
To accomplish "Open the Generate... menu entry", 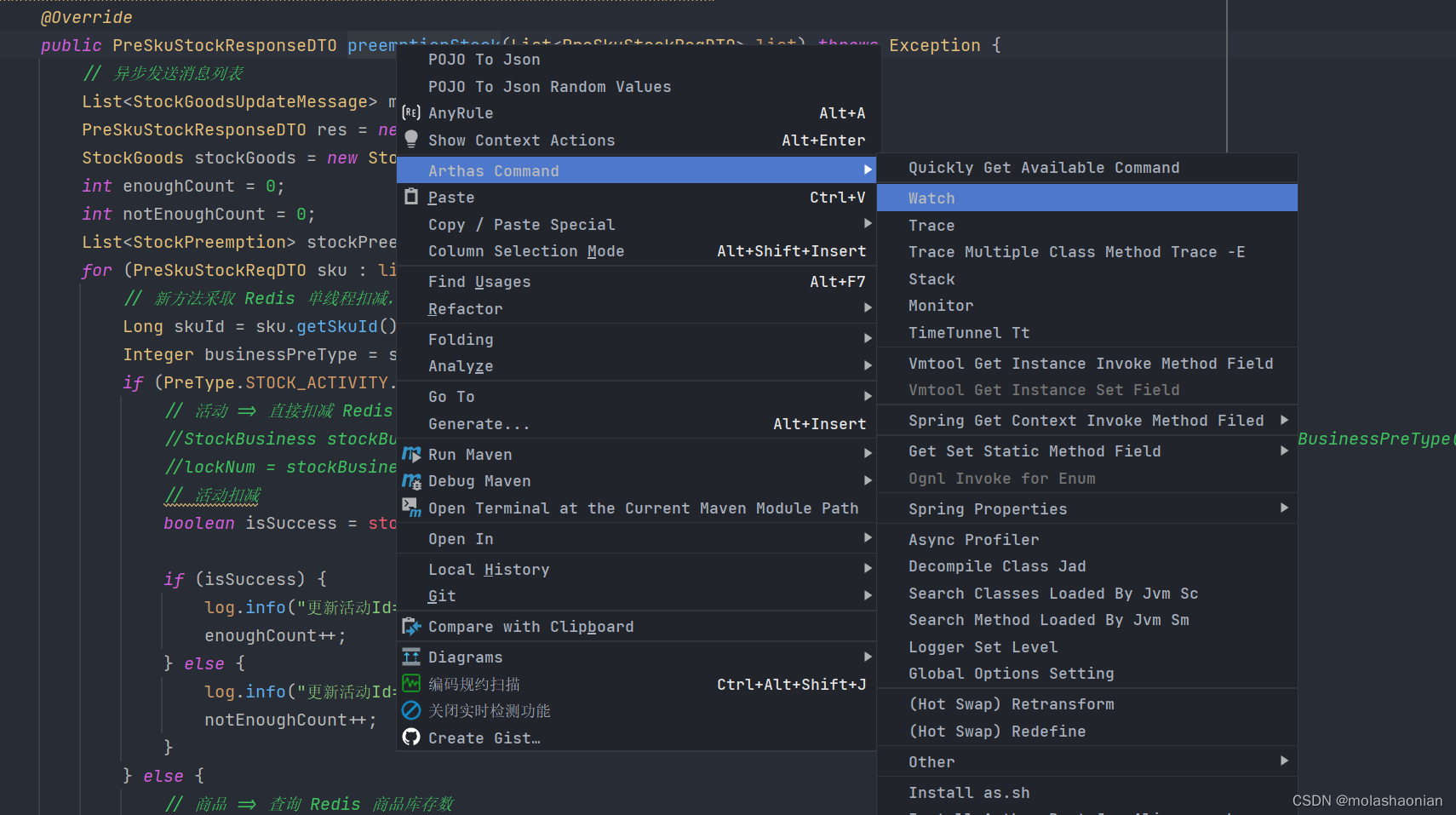I will coord(637,424).
